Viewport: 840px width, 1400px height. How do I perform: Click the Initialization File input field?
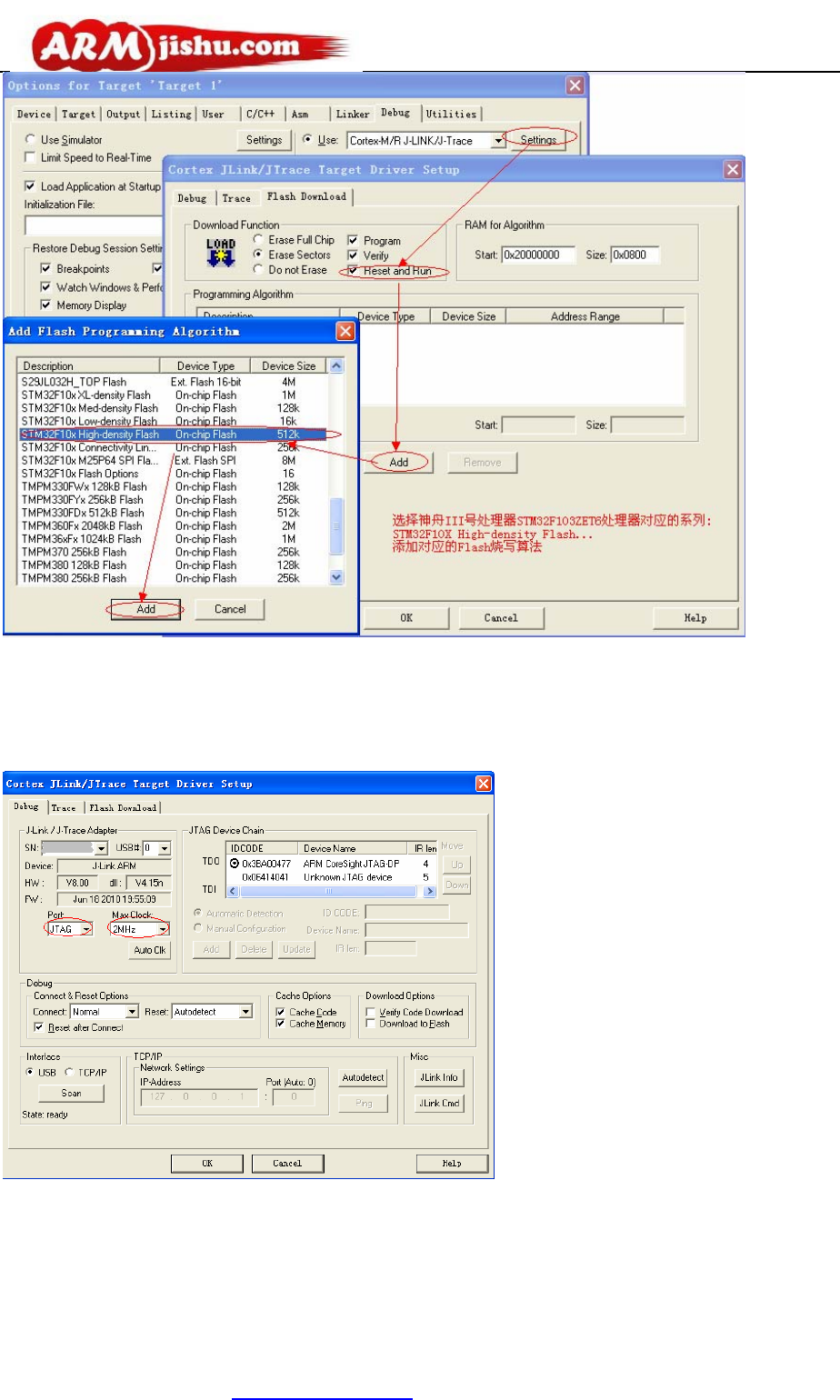point(93,225)
